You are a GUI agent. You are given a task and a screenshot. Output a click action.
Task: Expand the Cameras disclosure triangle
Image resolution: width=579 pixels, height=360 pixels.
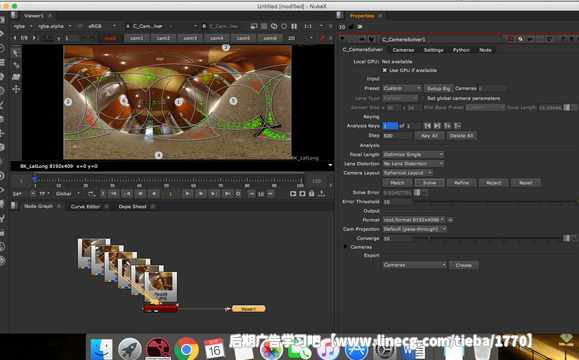[x=346, y=247]
